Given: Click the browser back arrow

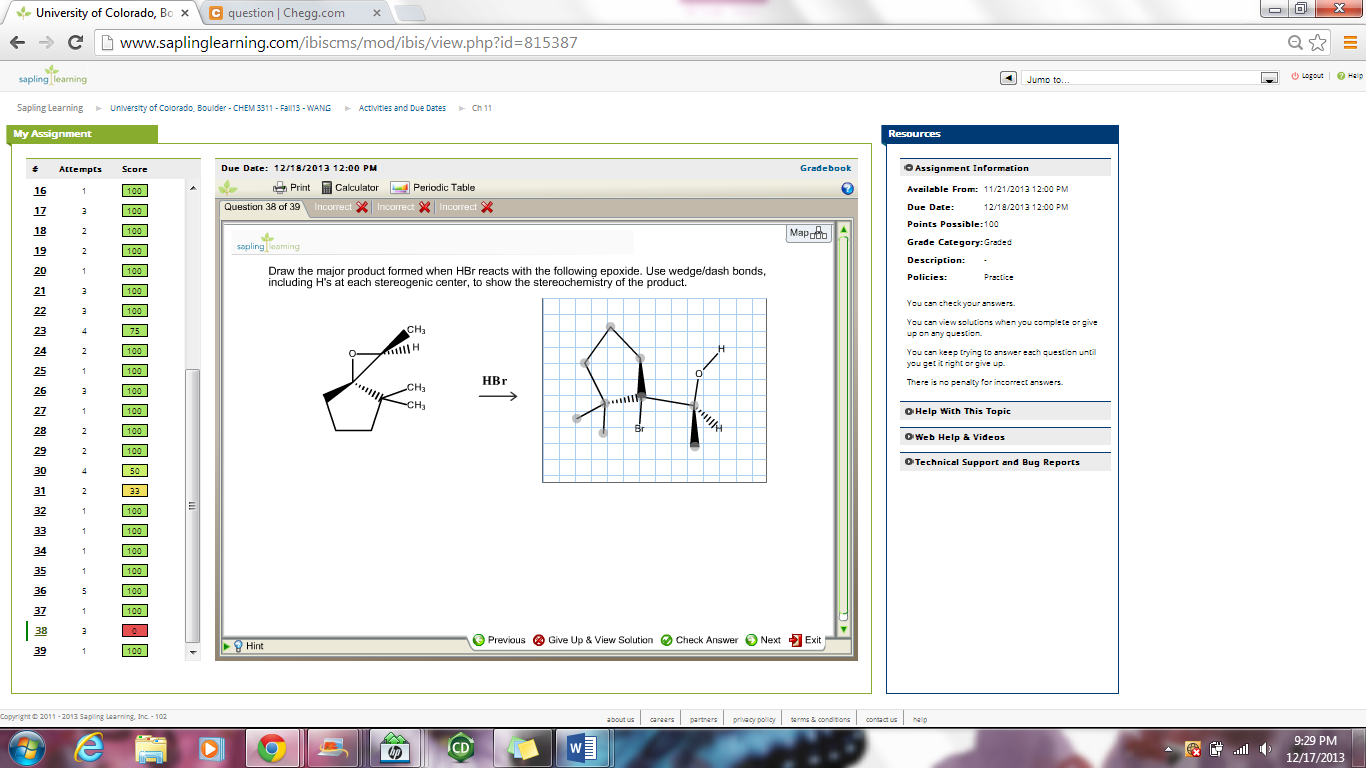Looking at the screenshot, I should point(17,43).
